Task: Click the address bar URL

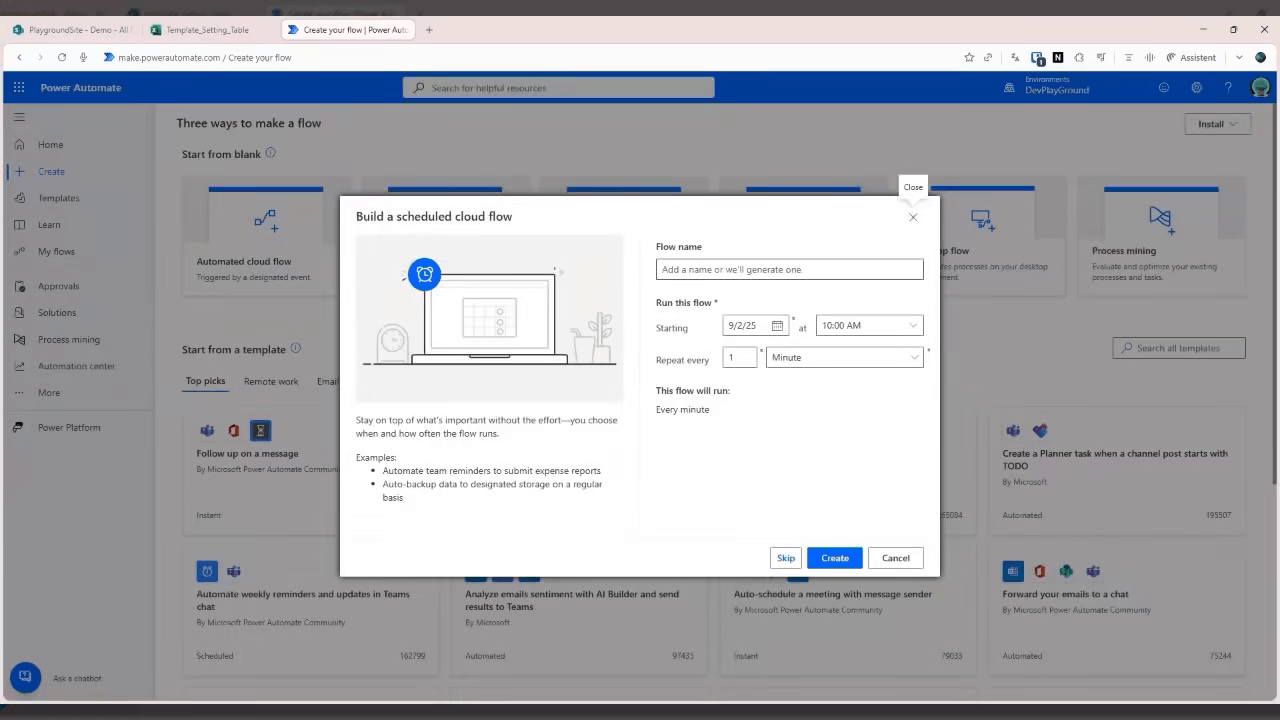Action: coord(205,58)
